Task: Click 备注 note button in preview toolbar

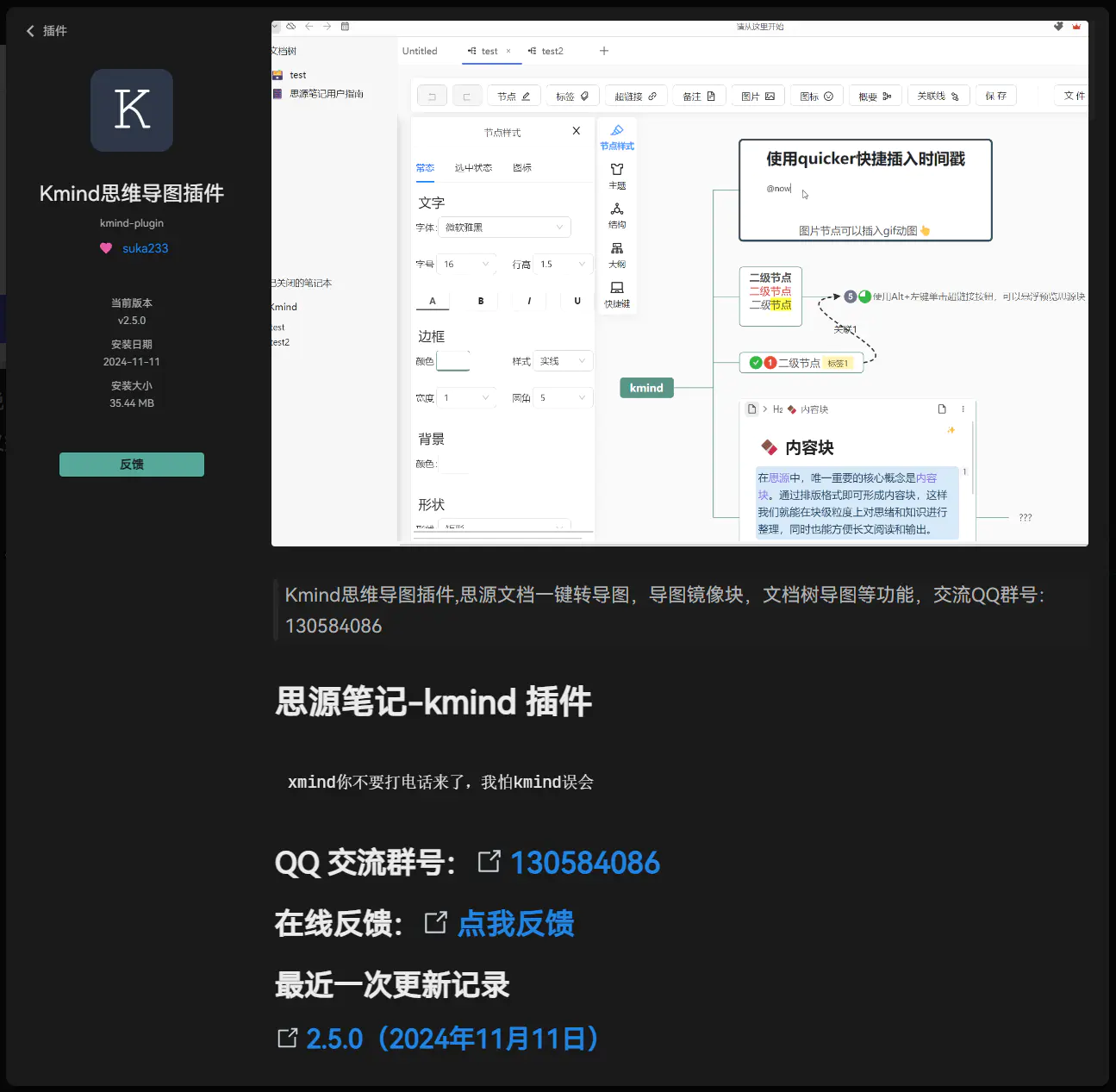Action: (699, 97)
